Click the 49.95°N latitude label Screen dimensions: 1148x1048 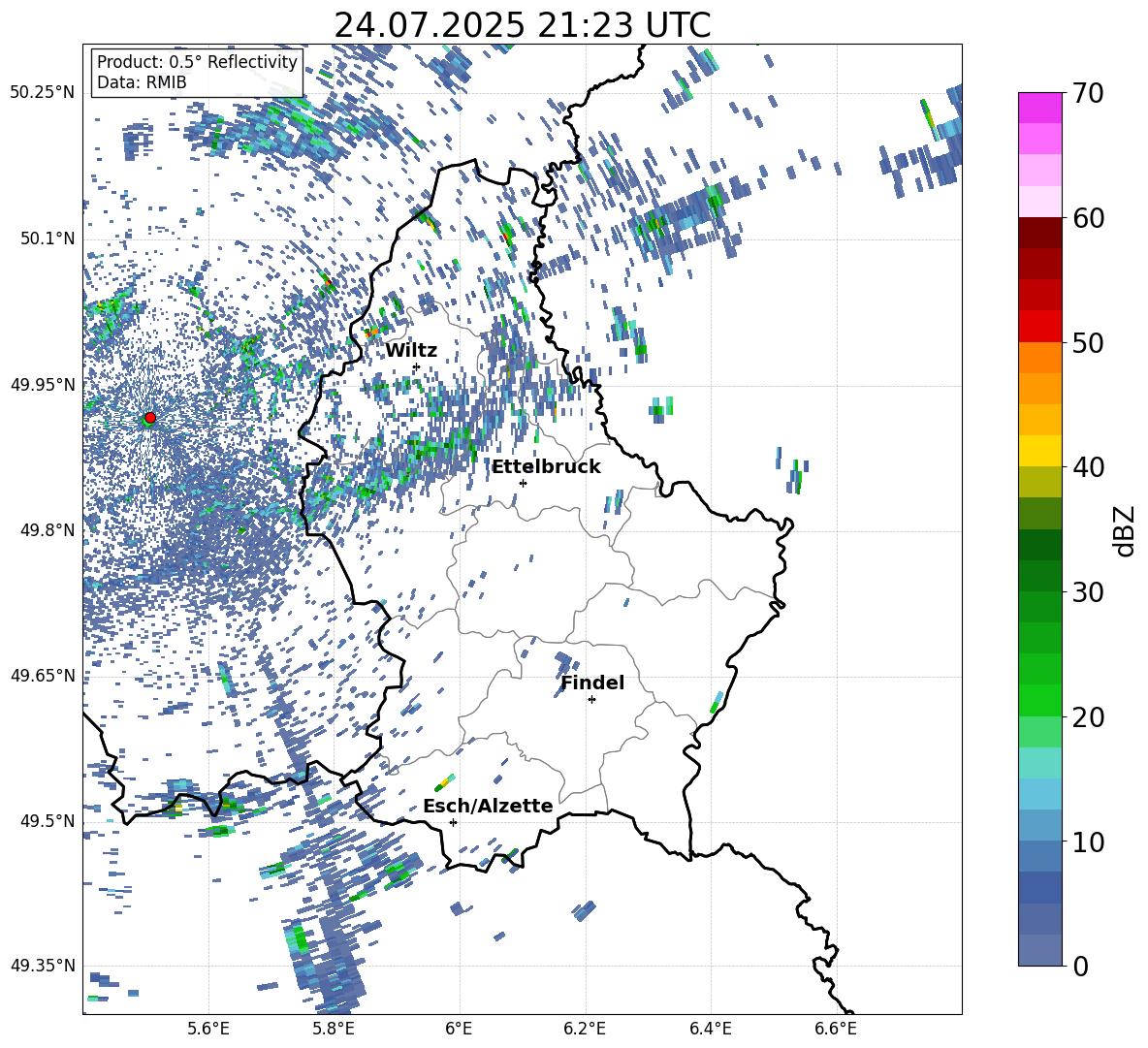pos(43,384)
